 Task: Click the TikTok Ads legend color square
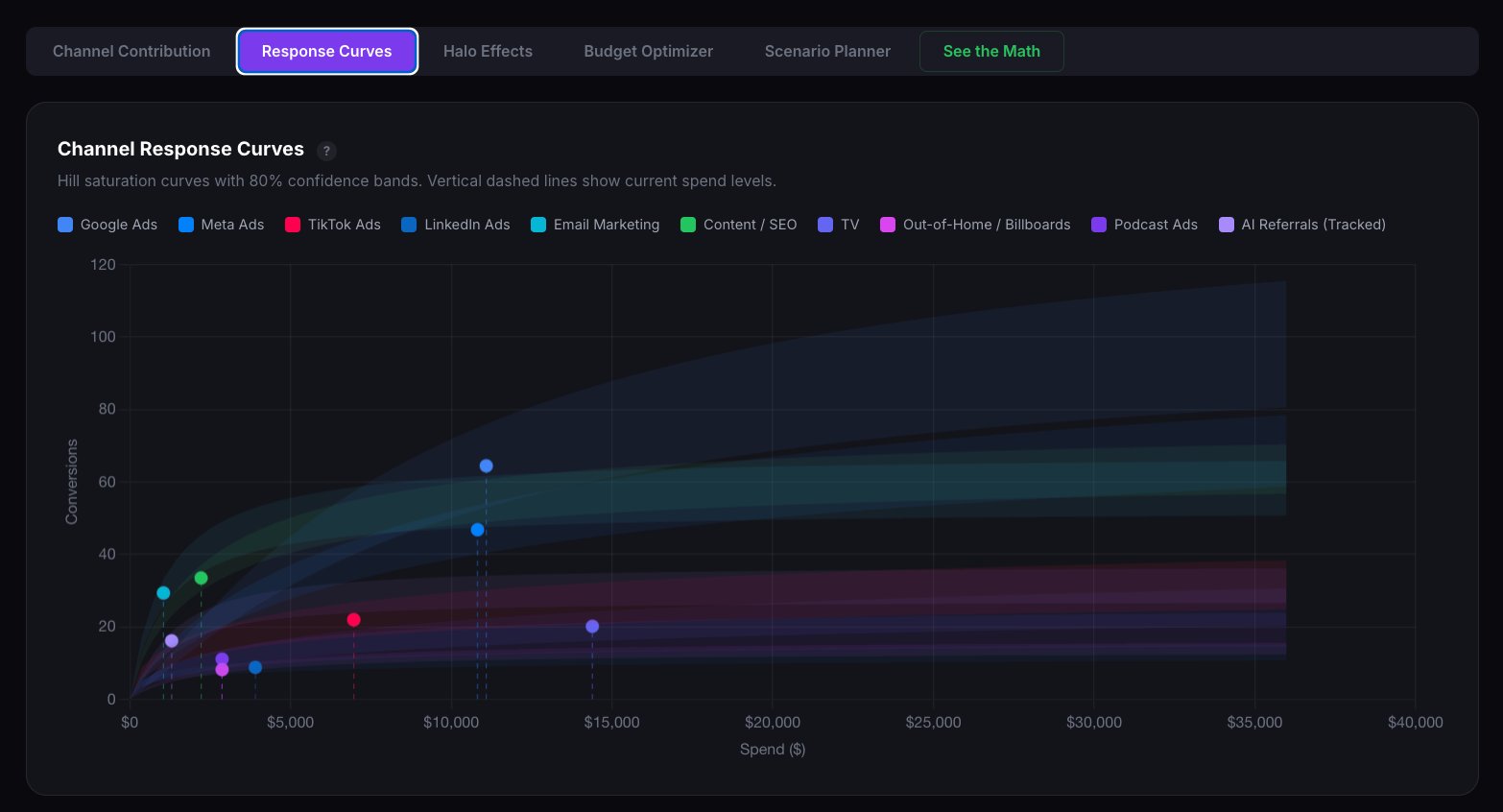click(293, 225)
